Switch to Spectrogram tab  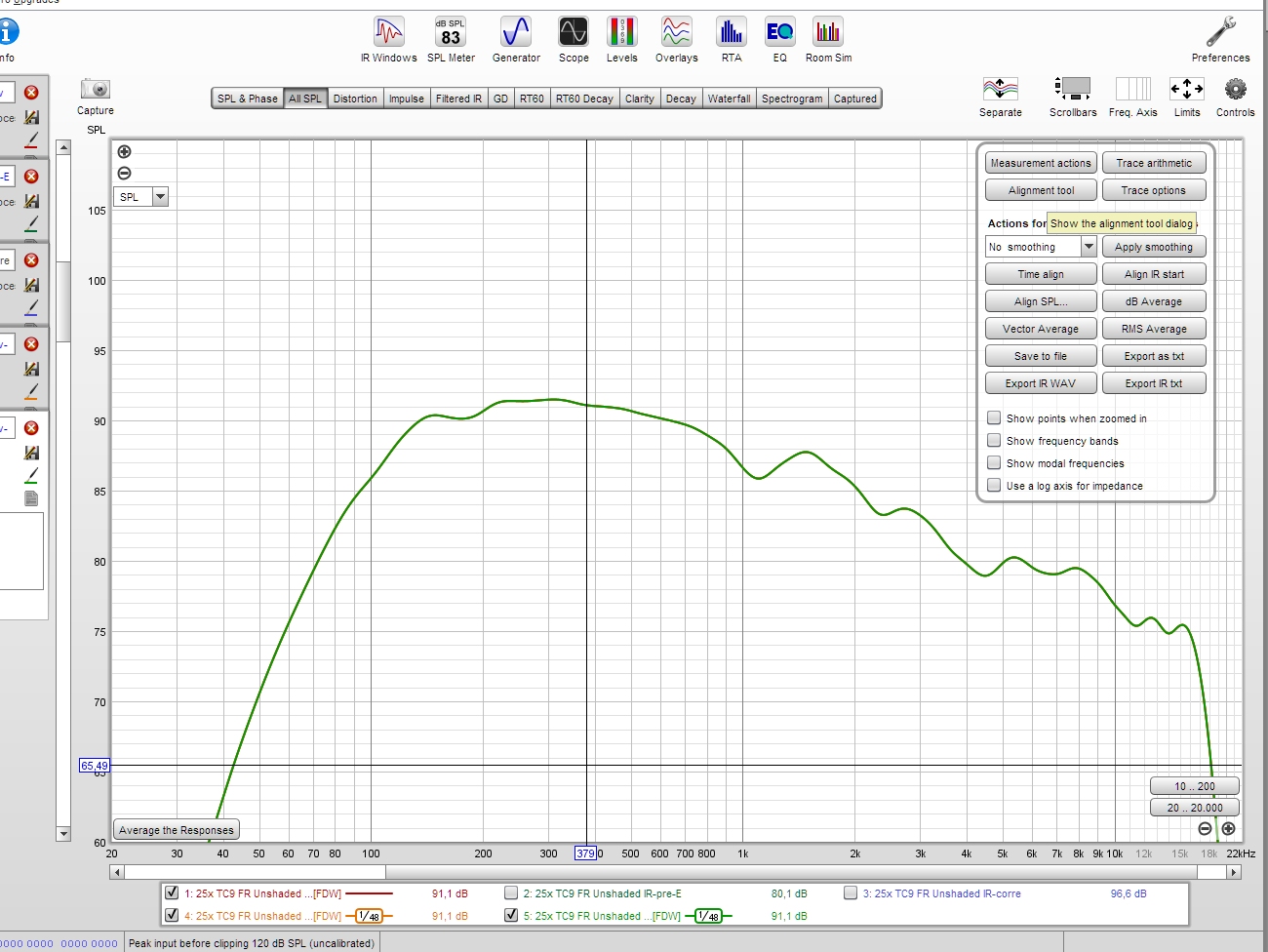(x=792, y=99)
